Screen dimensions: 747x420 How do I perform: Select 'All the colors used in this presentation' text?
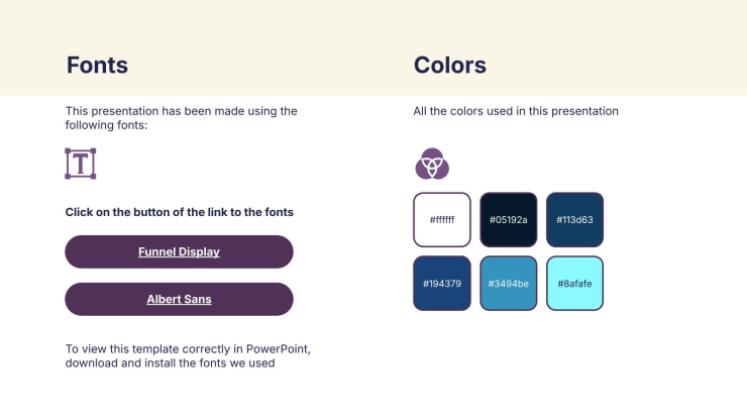(x=516, y=111)
